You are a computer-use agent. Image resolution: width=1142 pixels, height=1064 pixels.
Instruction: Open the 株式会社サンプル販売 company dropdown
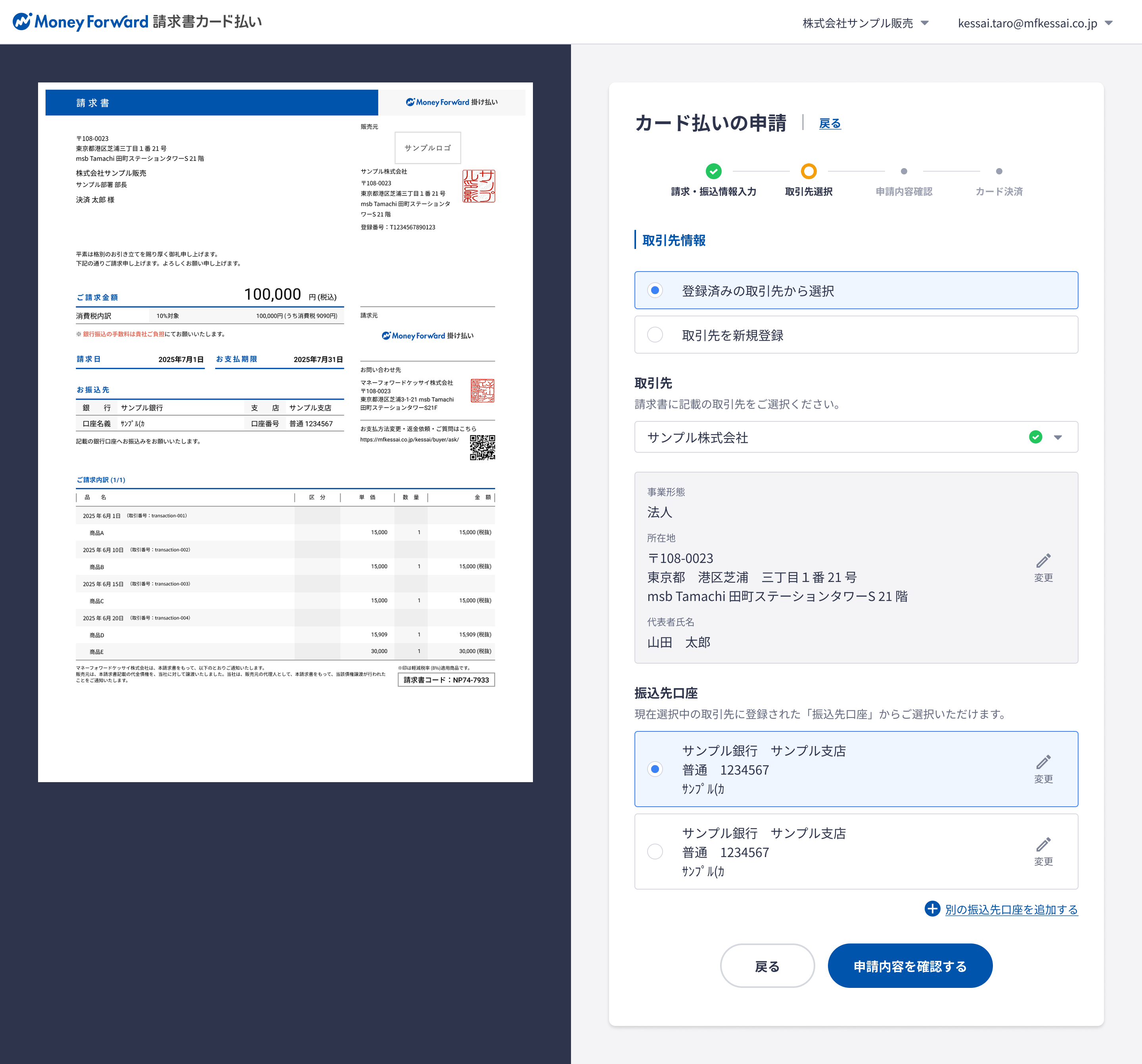coord(865,23)
